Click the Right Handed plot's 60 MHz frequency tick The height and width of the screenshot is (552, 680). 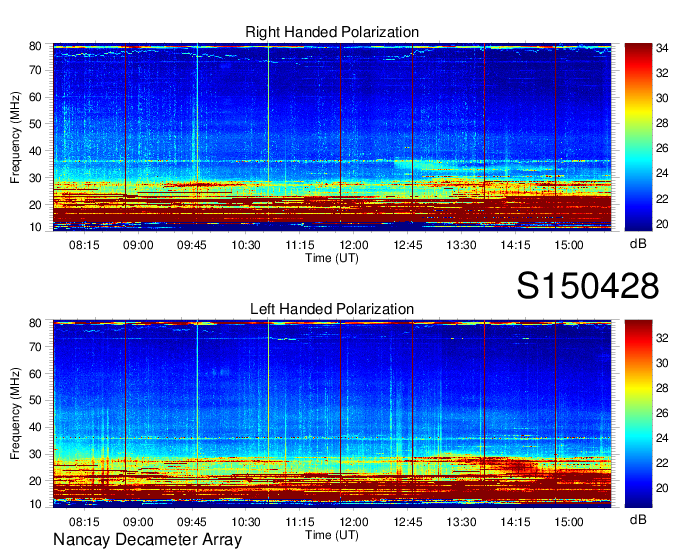point(35,97)
